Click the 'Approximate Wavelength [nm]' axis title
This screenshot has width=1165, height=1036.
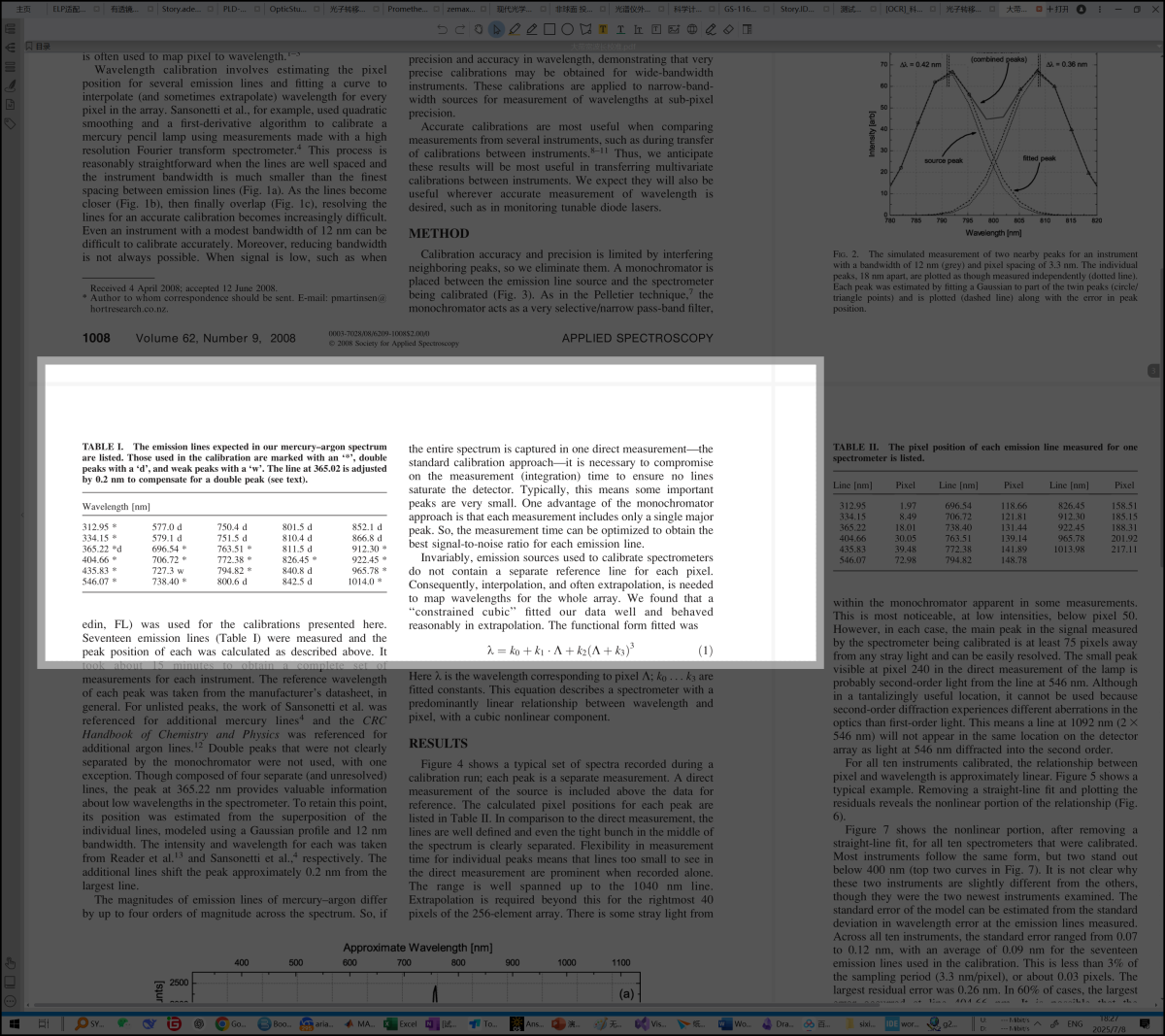tap(417, 947)
